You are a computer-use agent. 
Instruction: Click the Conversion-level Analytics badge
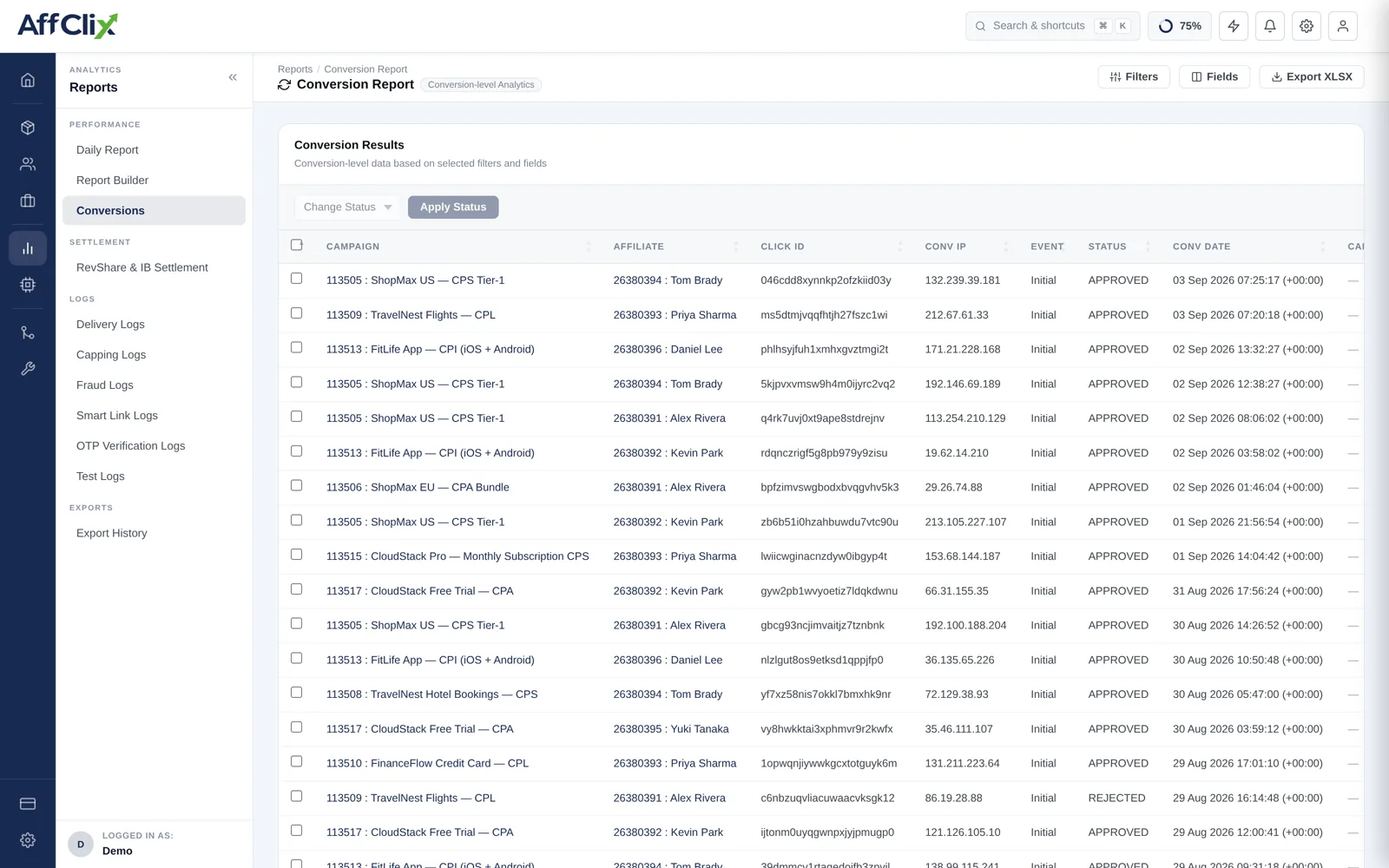481,85
